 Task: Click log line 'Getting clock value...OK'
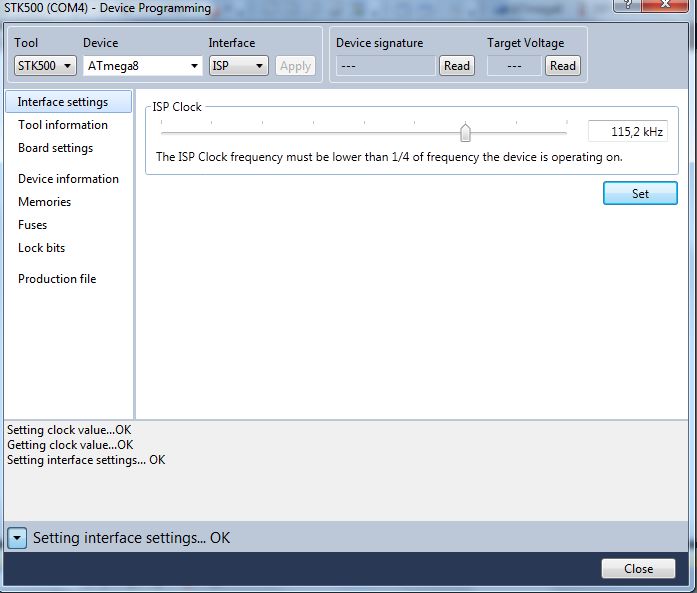click(70, 445)
